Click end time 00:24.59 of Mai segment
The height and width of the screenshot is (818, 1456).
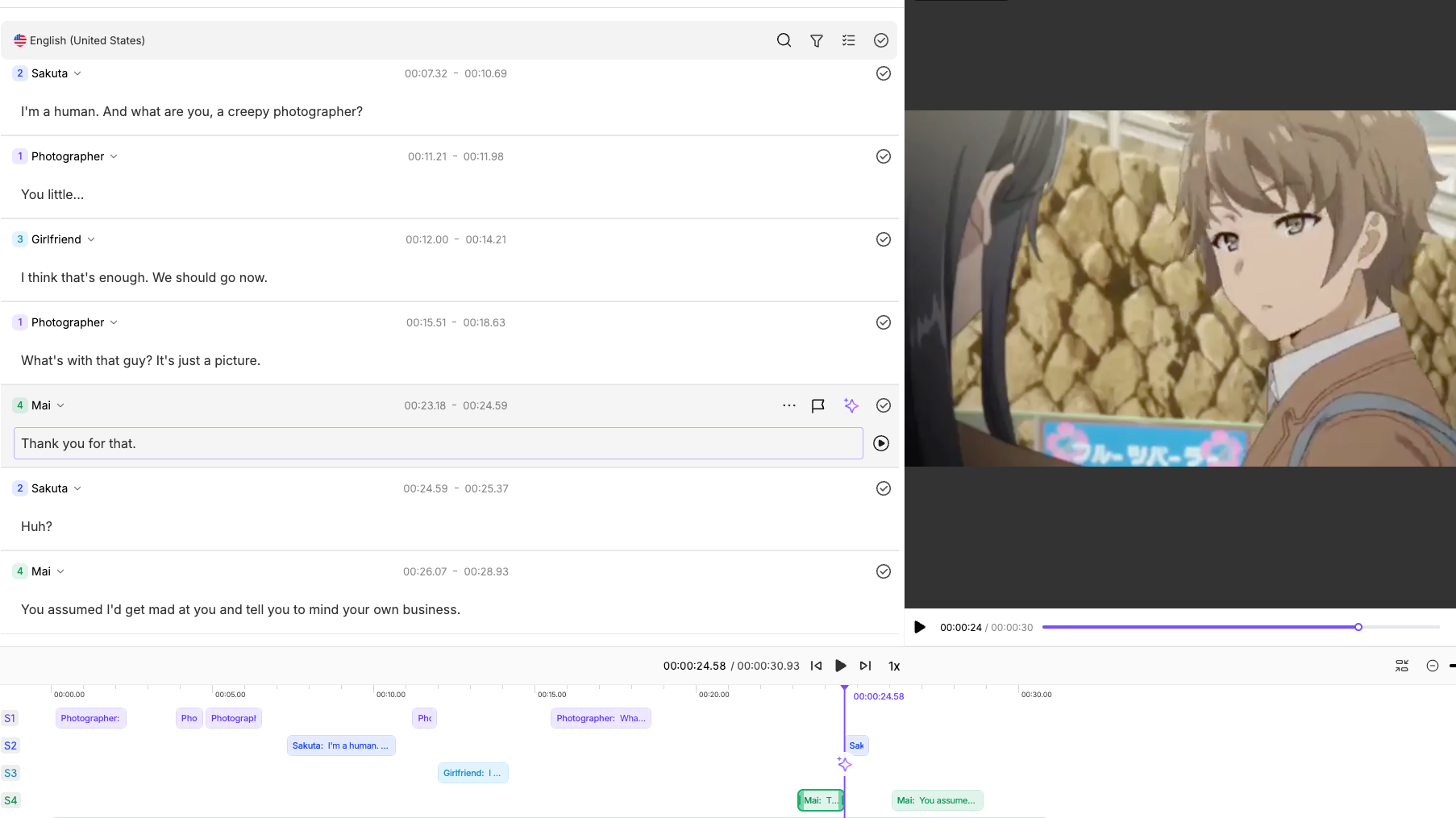pyautogui.click(x=485, y=405)
